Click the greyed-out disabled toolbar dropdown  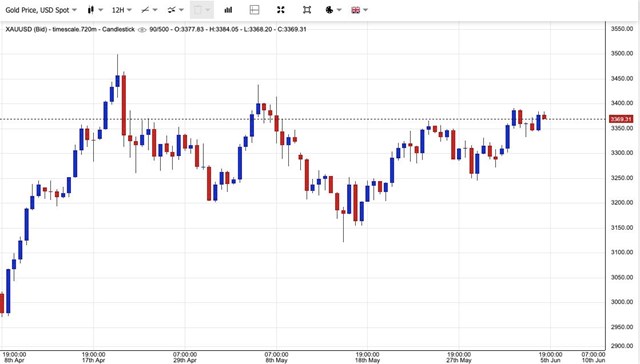coord(202,10)
